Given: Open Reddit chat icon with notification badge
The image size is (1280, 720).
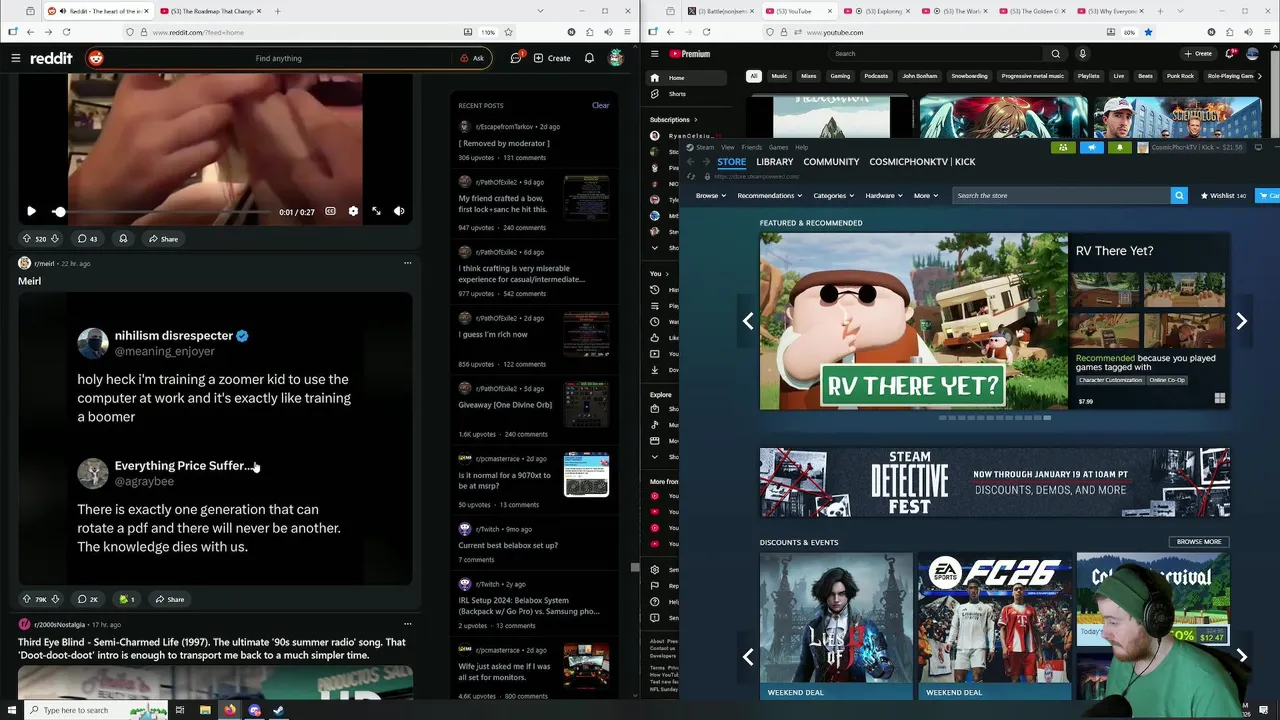Looking at the screenshot, I should pyautogui.click(x=516, y=58).
